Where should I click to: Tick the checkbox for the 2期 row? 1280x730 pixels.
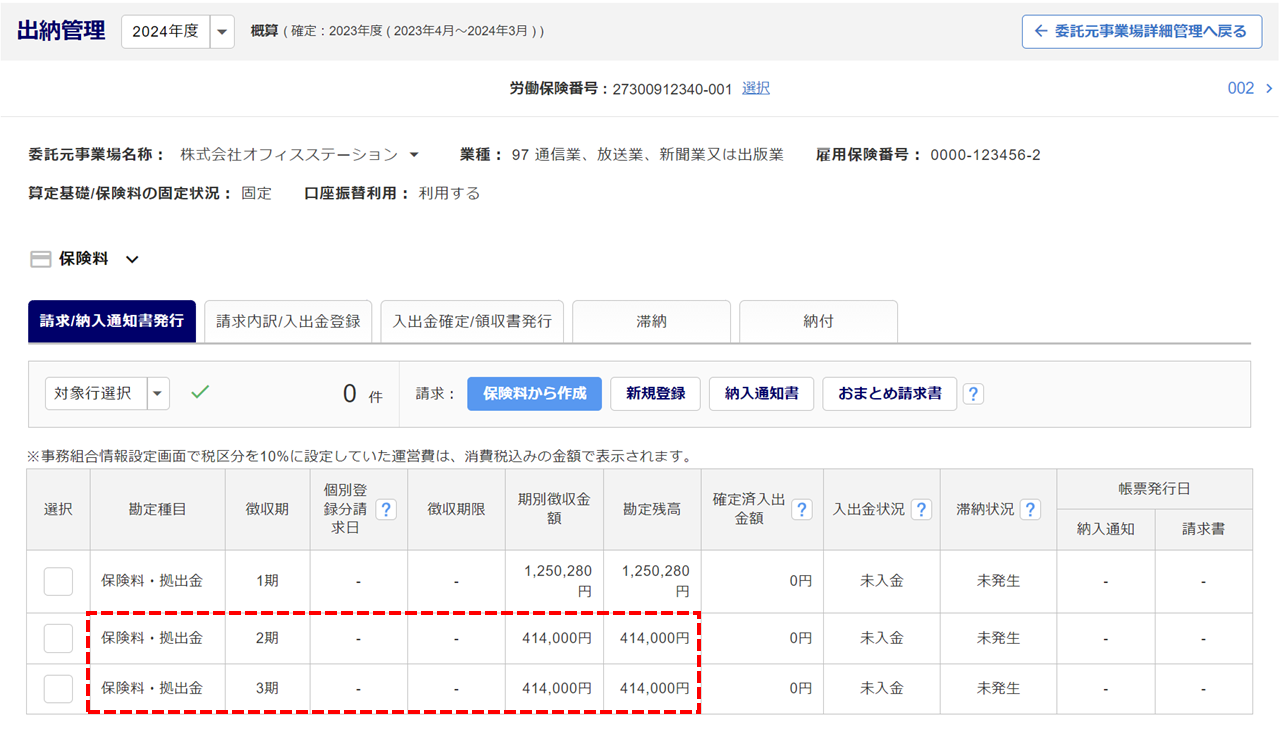[x=58, y=638]
